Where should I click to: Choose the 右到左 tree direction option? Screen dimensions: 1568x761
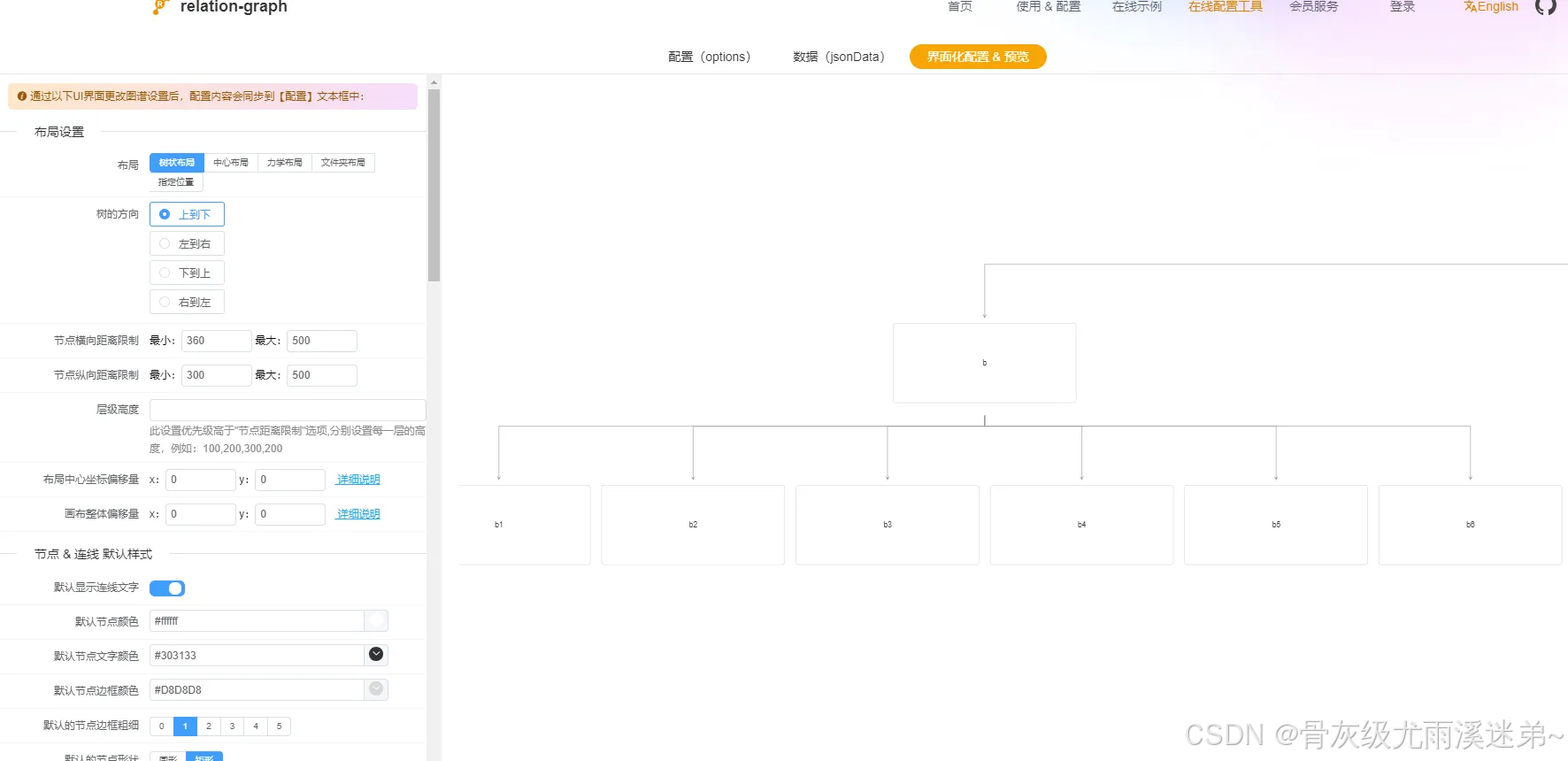187,302
